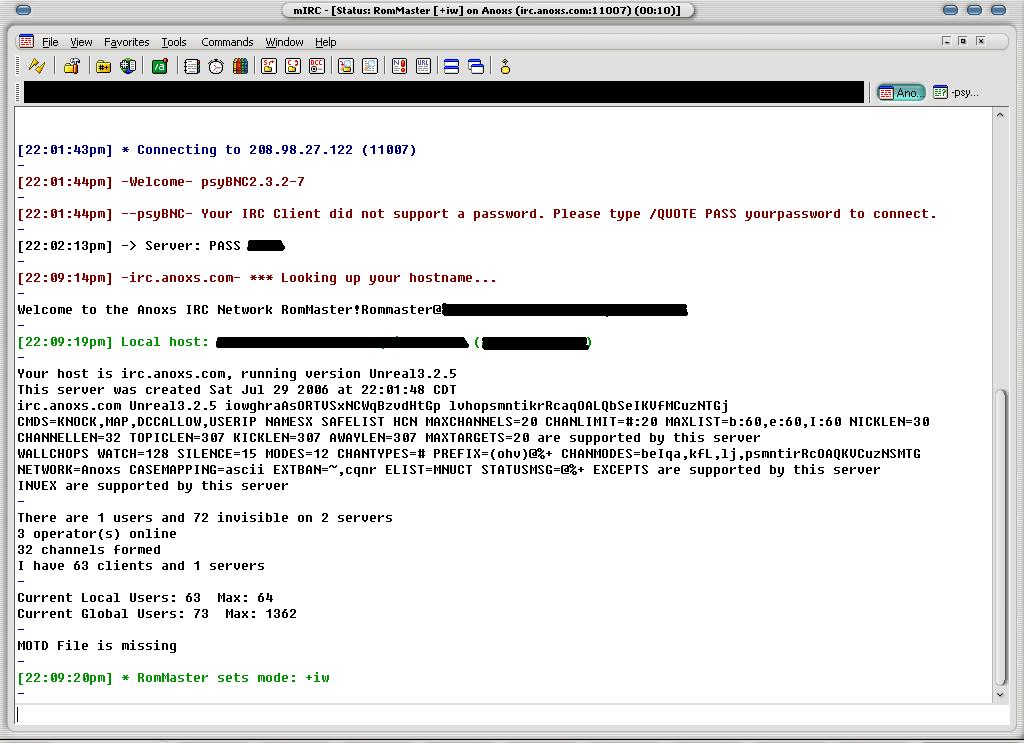Click "Current Local Users: 63" line
This screenshot has height=743, width=1024.
[146, 597]
